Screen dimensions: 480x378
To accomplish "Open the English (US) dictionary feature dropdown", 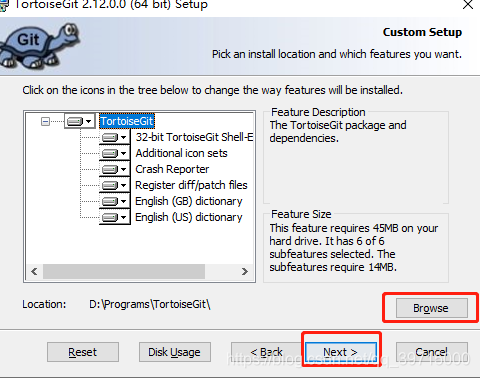I will pos(114,217).
